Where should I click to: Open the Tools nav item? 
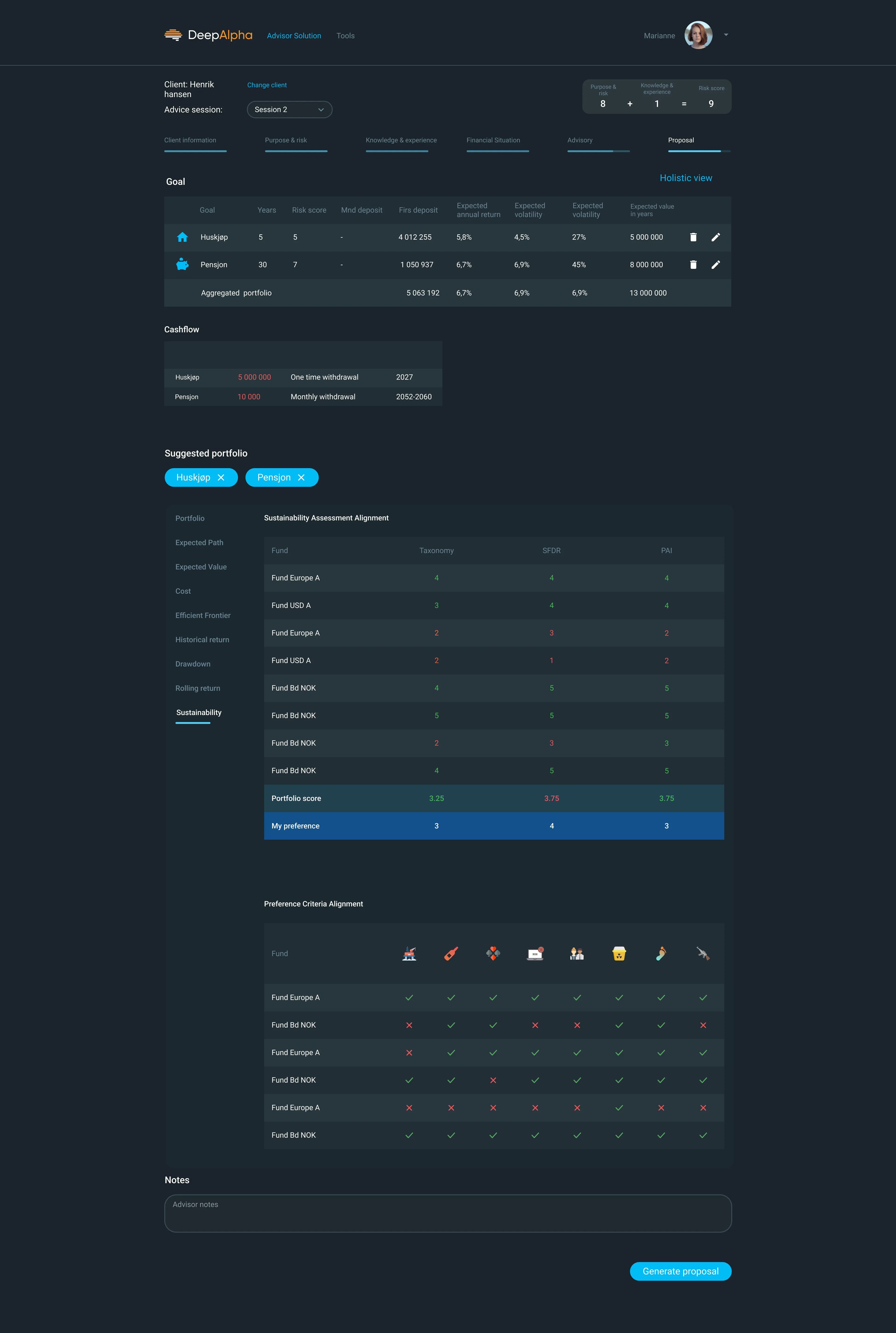346,36
